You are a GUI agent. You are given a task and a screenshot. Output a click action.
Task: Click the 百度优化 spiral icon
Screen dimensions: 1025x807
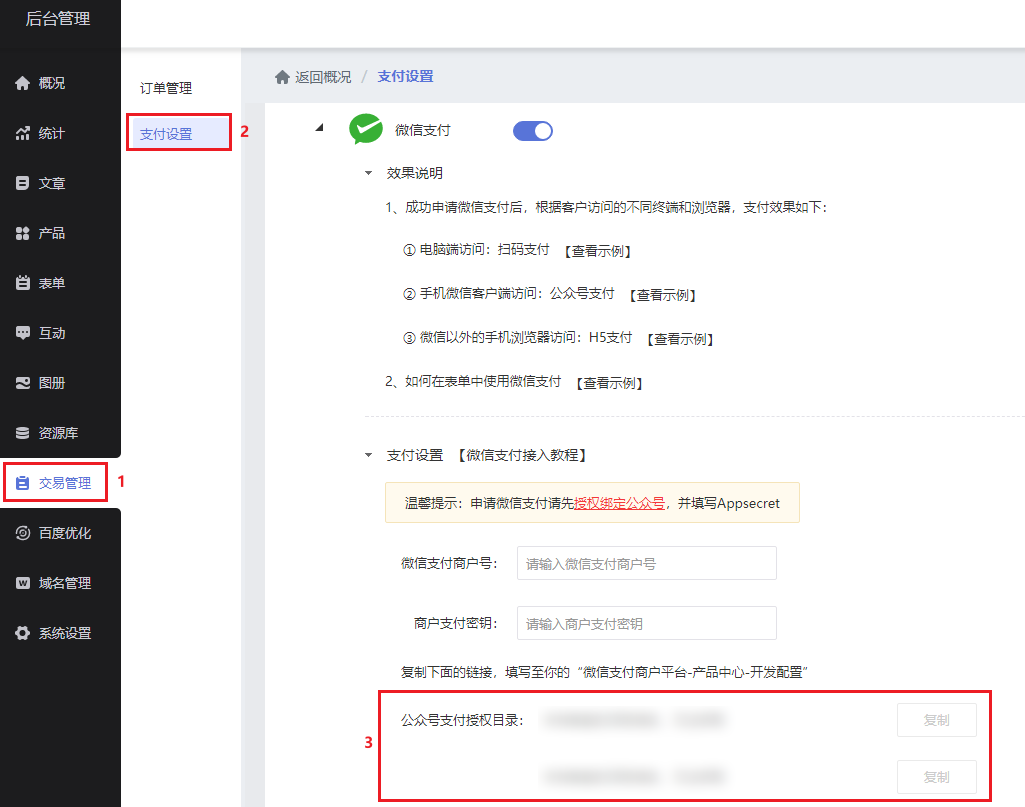[23, 533]
